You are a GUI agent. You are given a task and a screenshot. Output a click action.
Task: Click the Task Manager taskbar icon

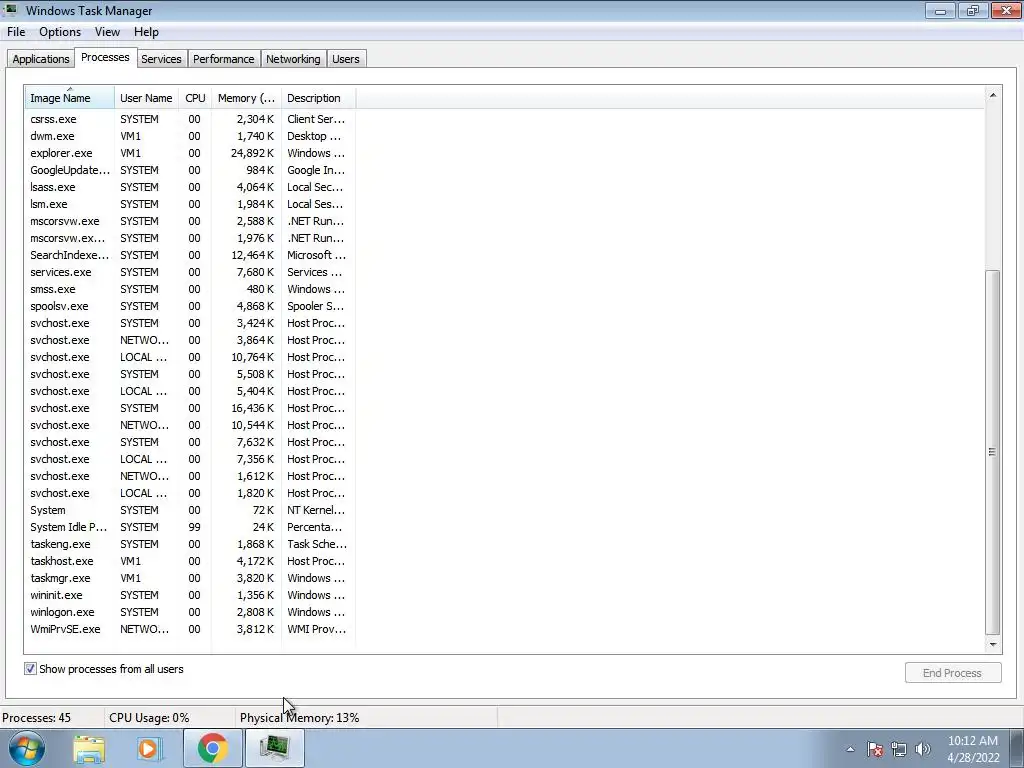coord(274,748)
